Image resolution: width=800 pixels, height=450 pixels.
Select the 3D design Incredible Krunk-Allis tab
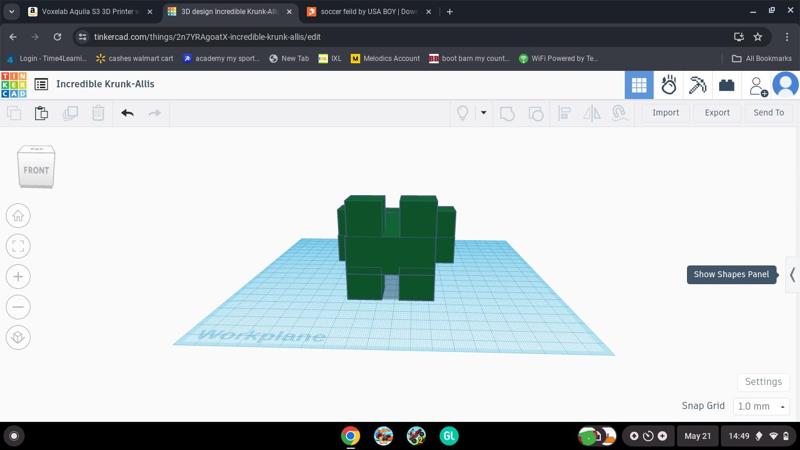click(x=228, y=11)
